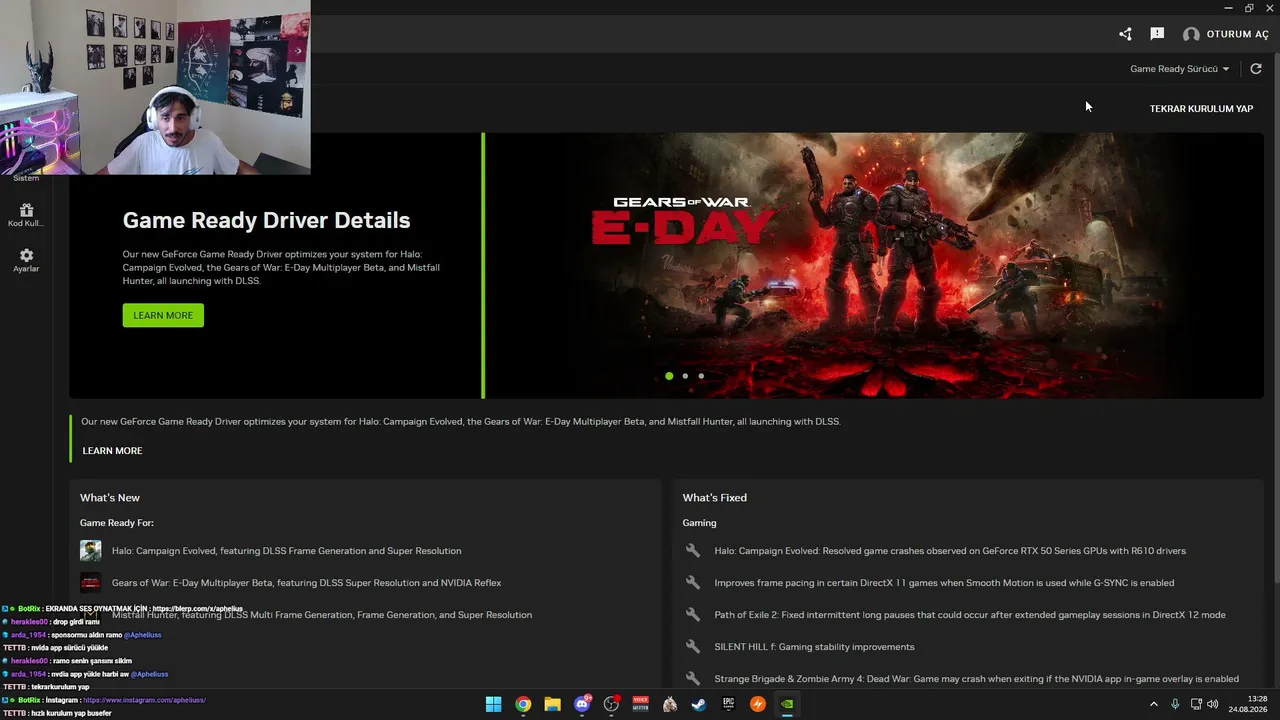Viewport: 1280px width, 720px height.
Task: Click OTURUM AÇ to sign in
Action: pos(1238,34)
